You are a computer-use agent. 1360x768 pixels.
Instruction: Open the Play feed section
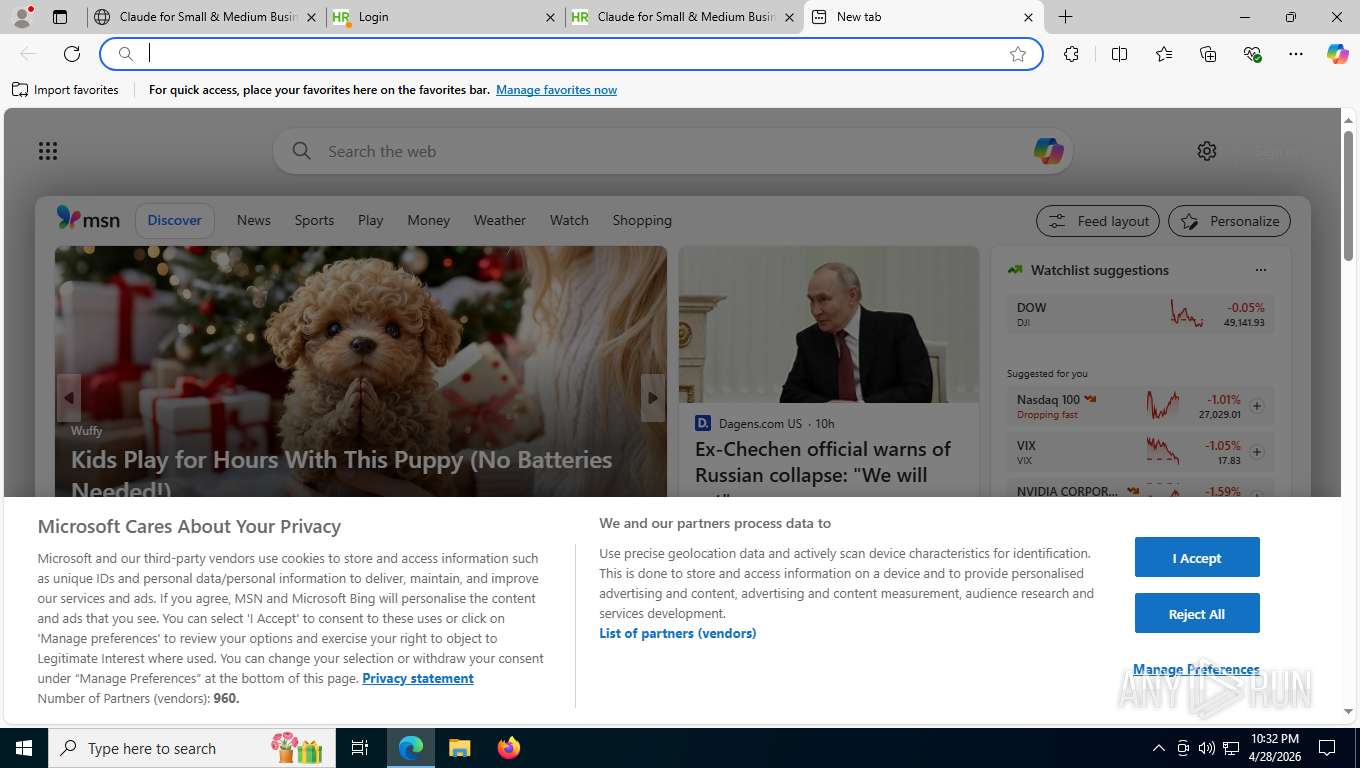[371, 220]
